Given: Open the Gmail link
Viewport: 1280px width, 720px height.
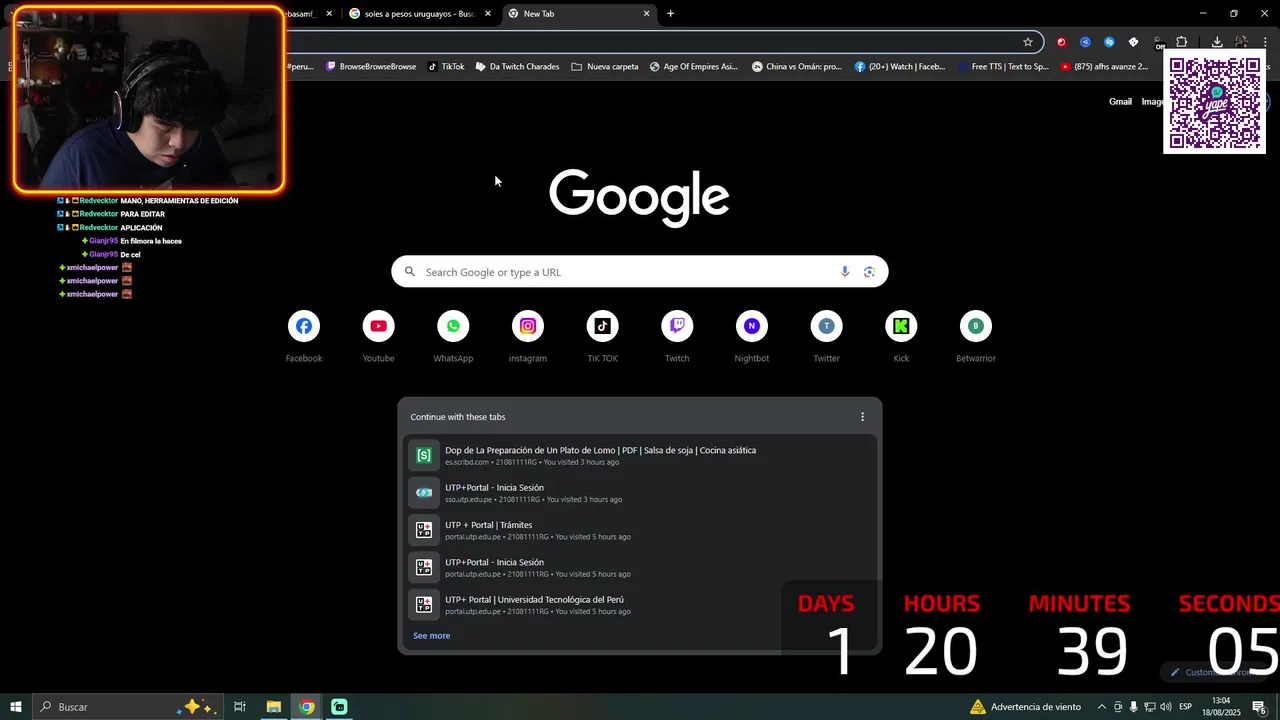Looking at the screenshot, I should tap(1120, 102).
